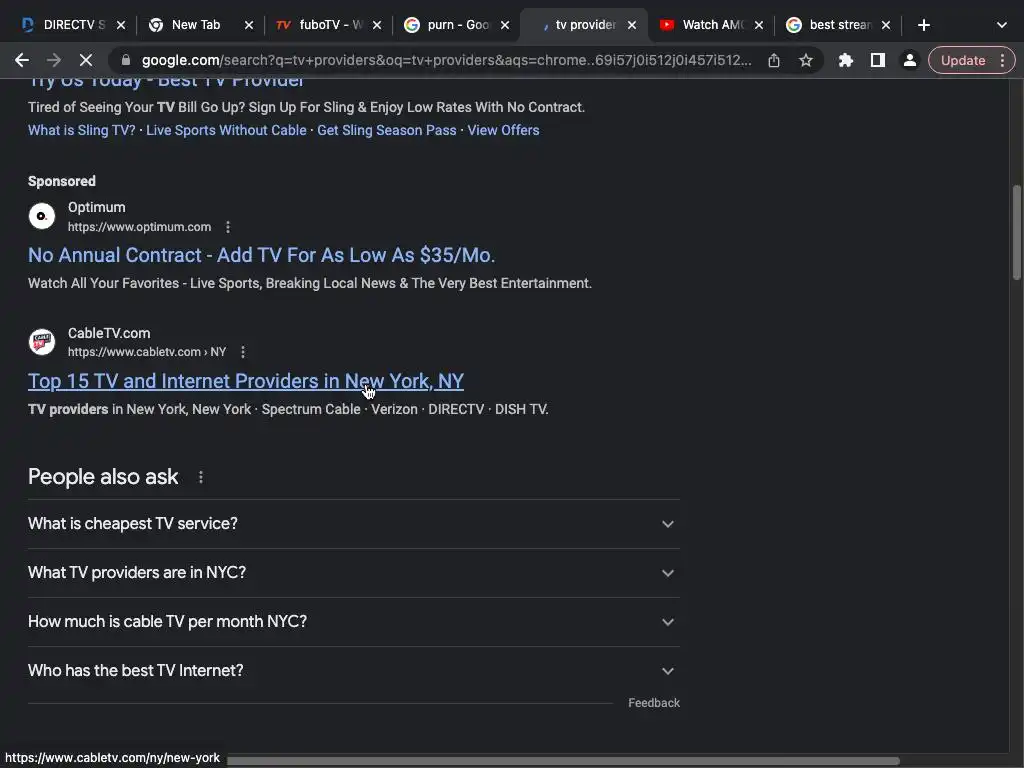
Task: Click the Update button
Action: coord(963,61)
